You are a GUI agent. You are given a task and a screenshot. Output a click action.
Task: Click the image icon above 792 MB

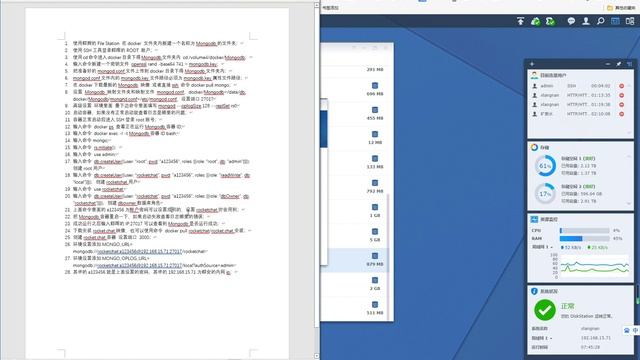375,183
